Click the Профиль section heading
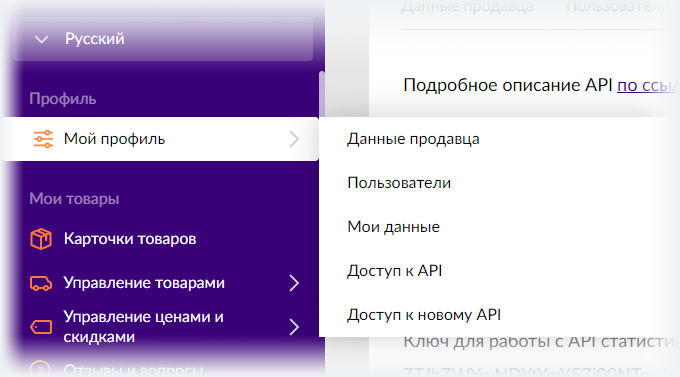Screen dimensions: 680x377 63,99
